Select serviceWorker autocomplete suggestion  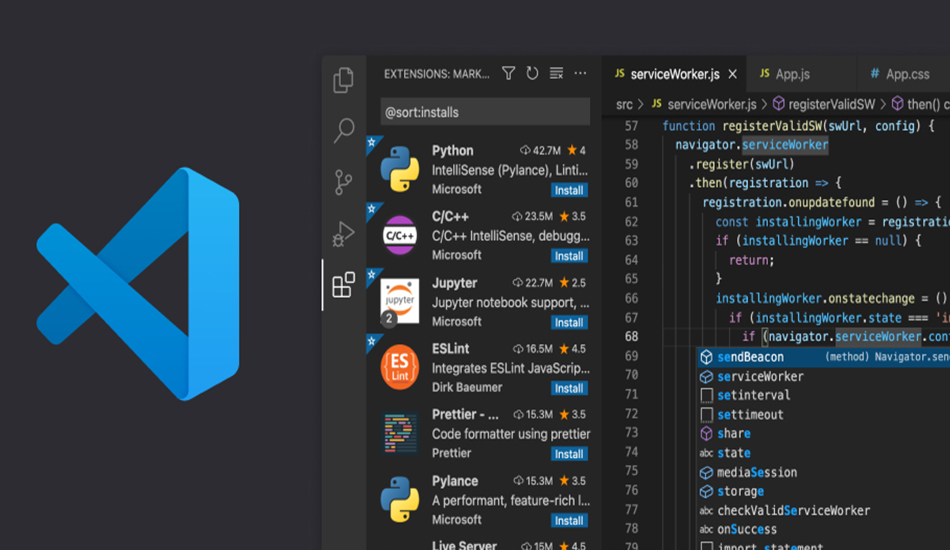click(824, 377)
